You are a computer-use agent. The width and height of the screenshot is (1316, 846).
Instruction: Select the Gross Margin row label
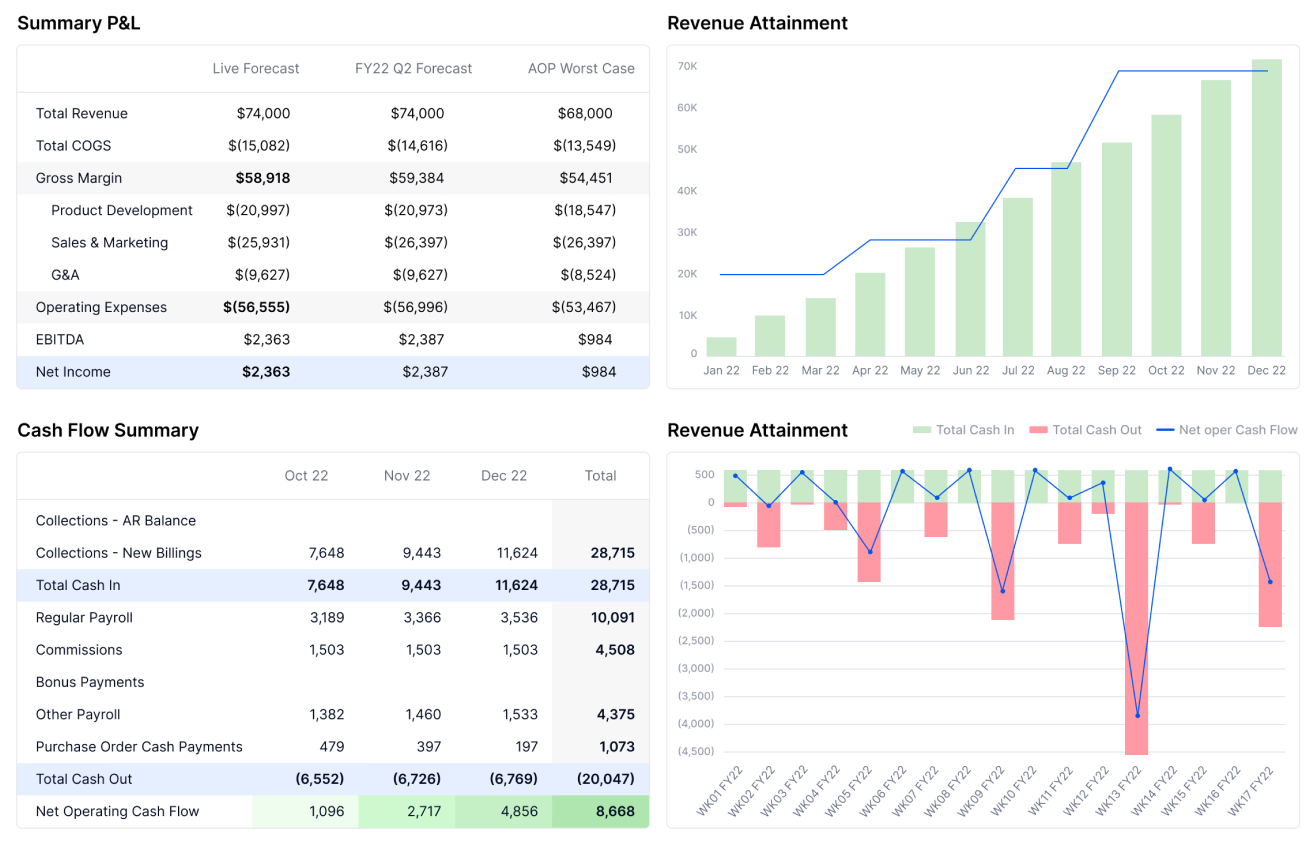coord(79,178)
